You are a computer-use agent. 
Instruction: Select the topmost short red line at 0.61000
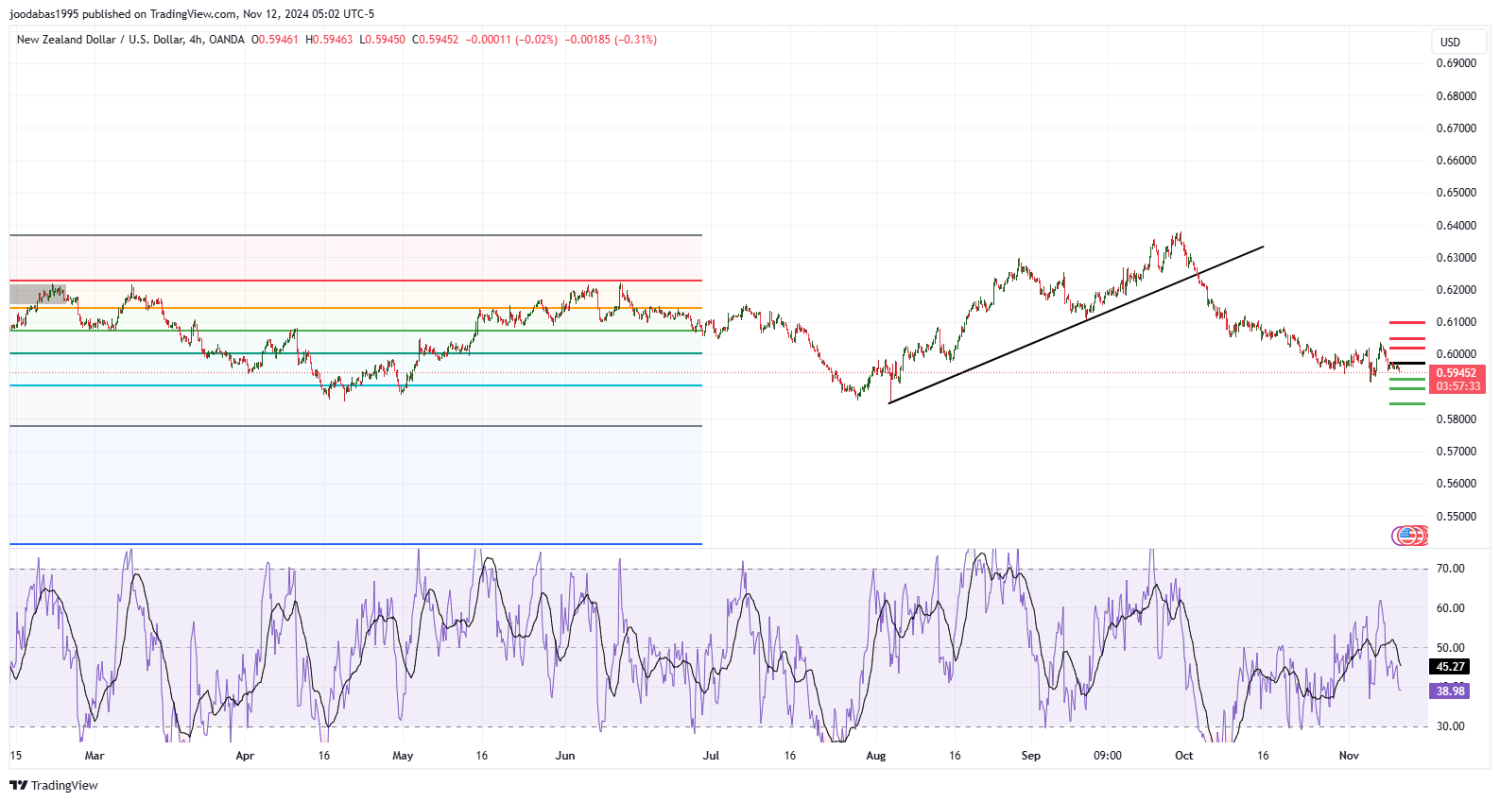1407,322
